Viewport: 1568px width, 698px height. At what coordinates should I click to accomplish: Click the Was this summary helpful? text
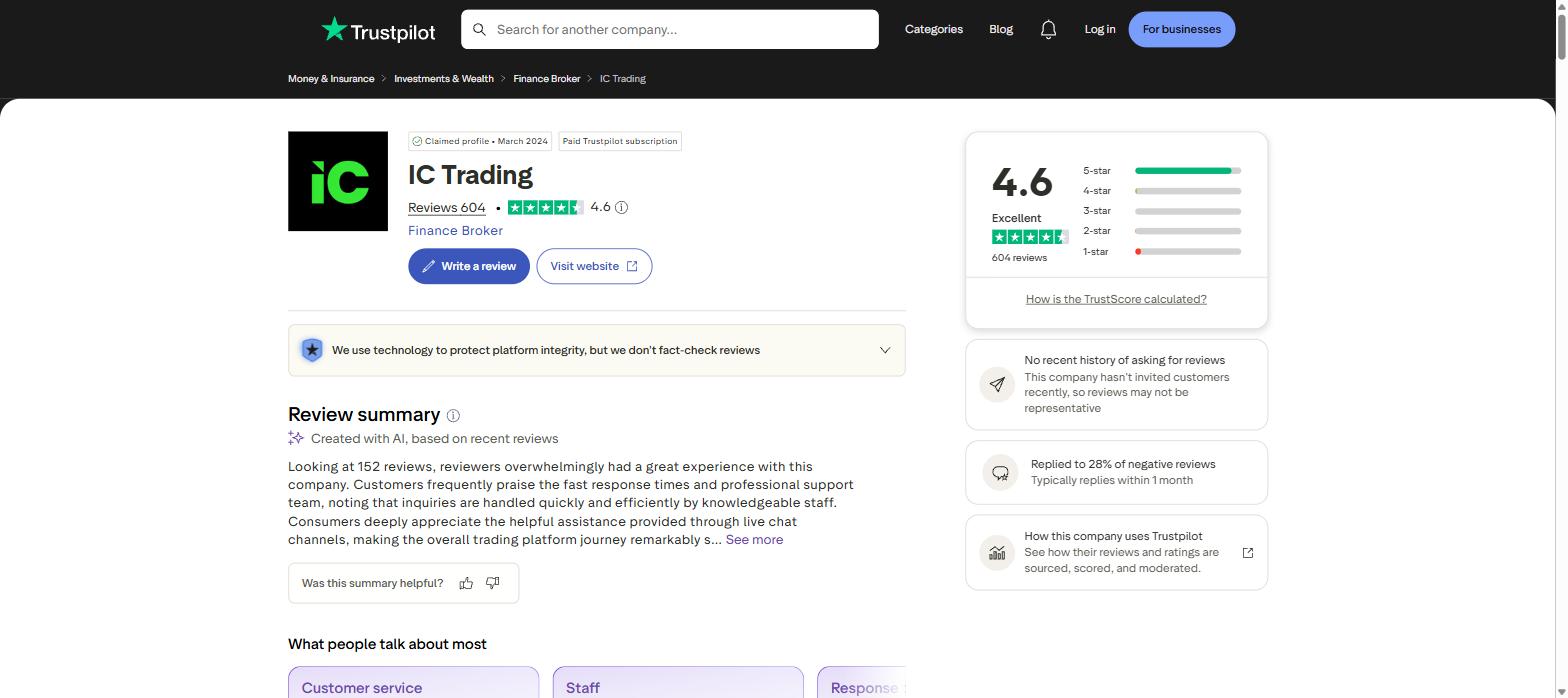(x=372, y=583)
